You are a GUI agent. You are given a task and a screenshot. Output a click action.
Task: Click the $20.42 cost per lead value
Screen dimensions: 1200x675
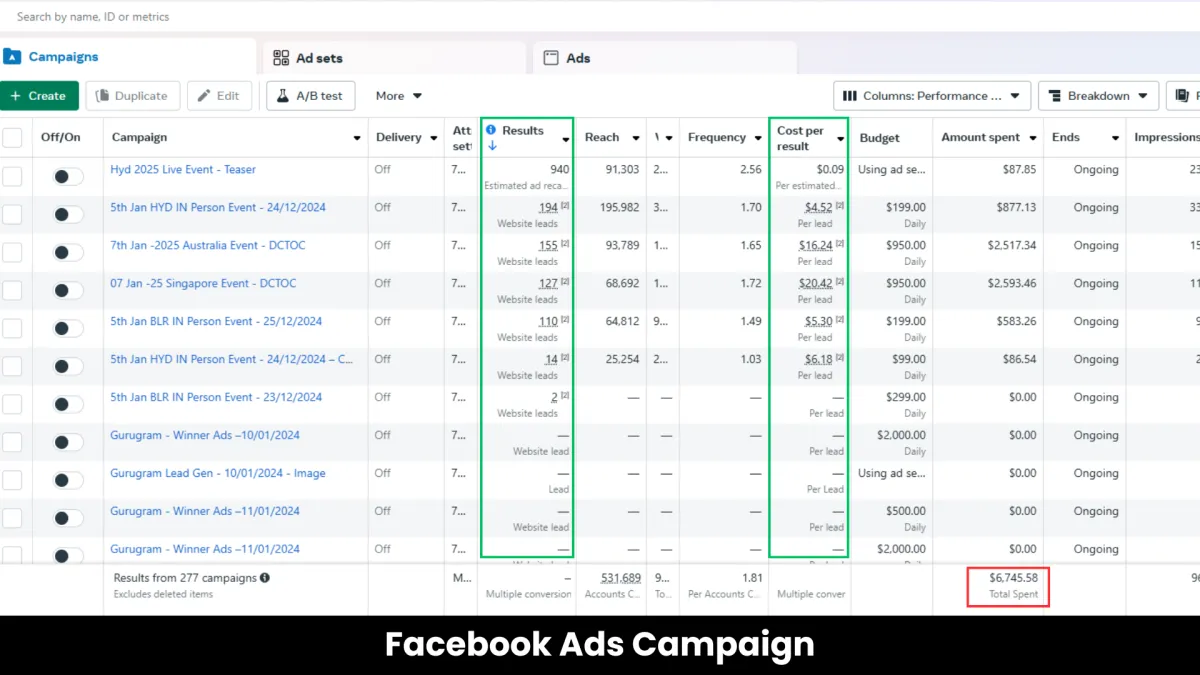click(815, 284)
